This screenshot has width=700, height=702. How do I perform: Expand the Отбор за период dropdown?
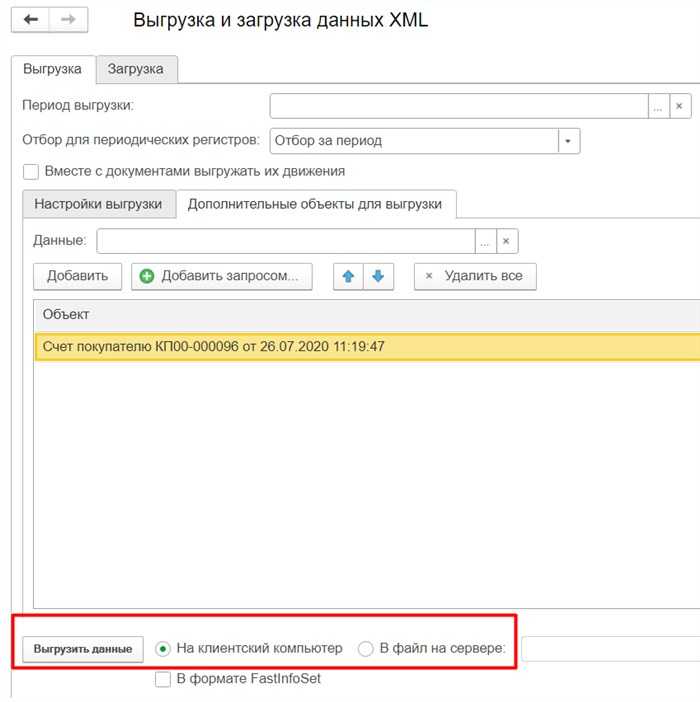pos(568,141)
